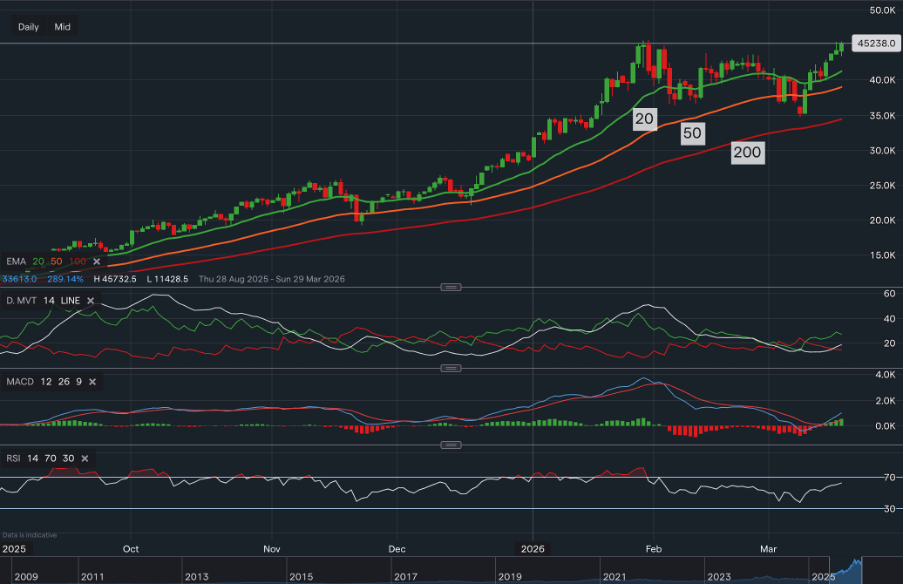This screenshot has height=584, width=904.
Task: Open the Mid price type dropdown
Action: [x=62, y=27]
